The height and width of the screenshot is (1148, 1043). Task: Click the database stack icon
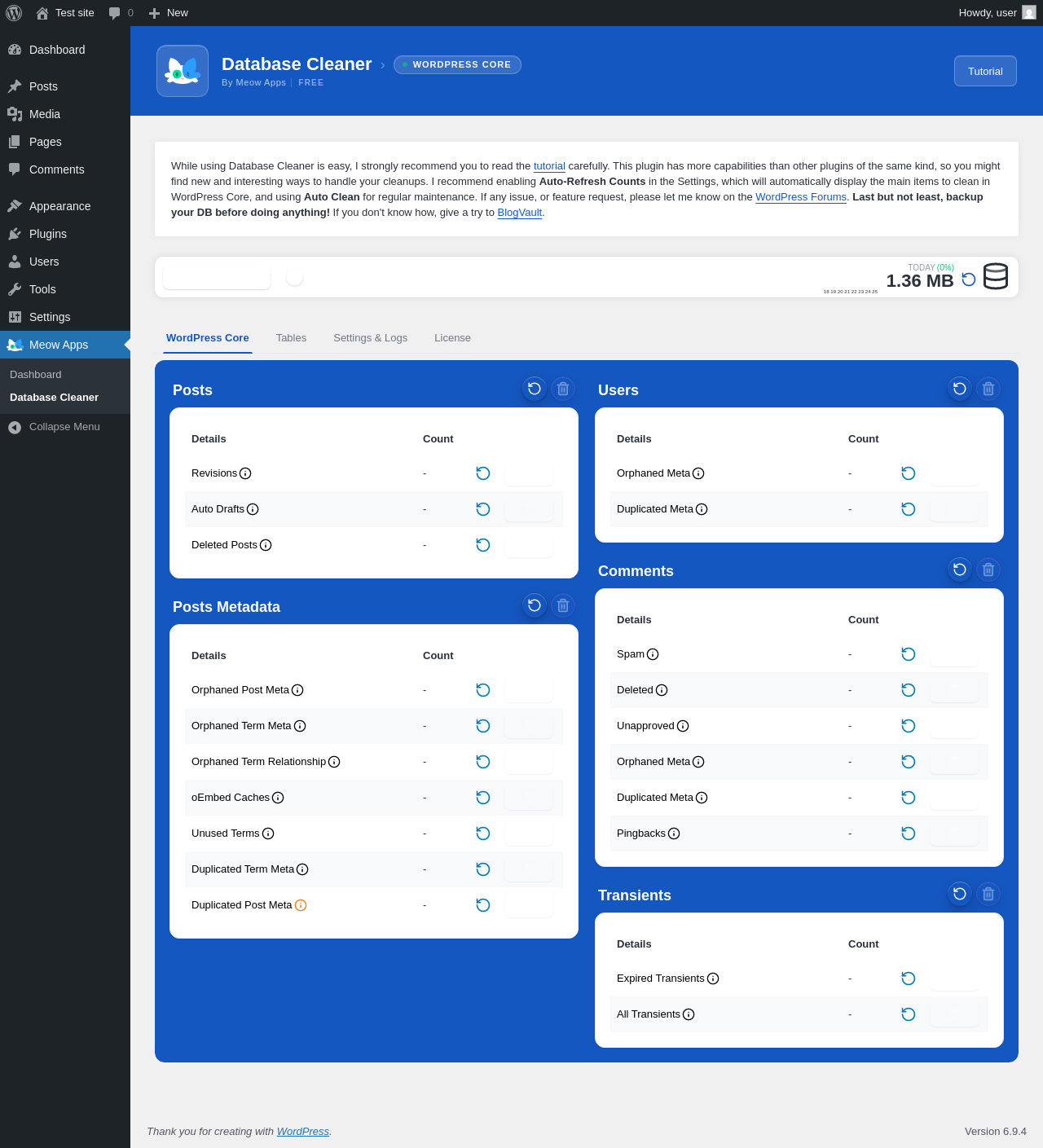coord(996,276)
